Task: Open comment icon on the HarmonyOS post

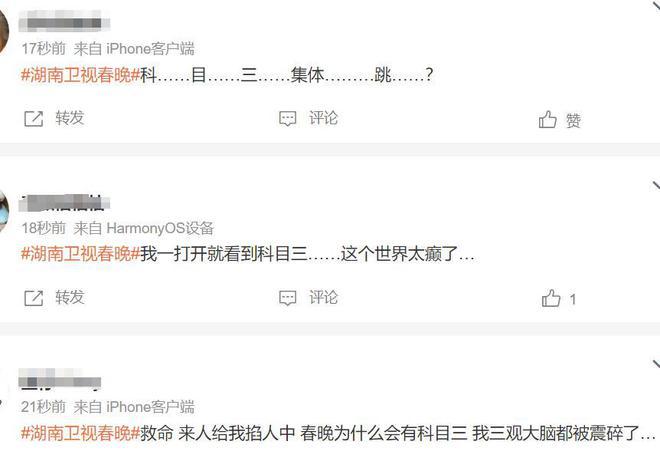Action: point(288,298)
